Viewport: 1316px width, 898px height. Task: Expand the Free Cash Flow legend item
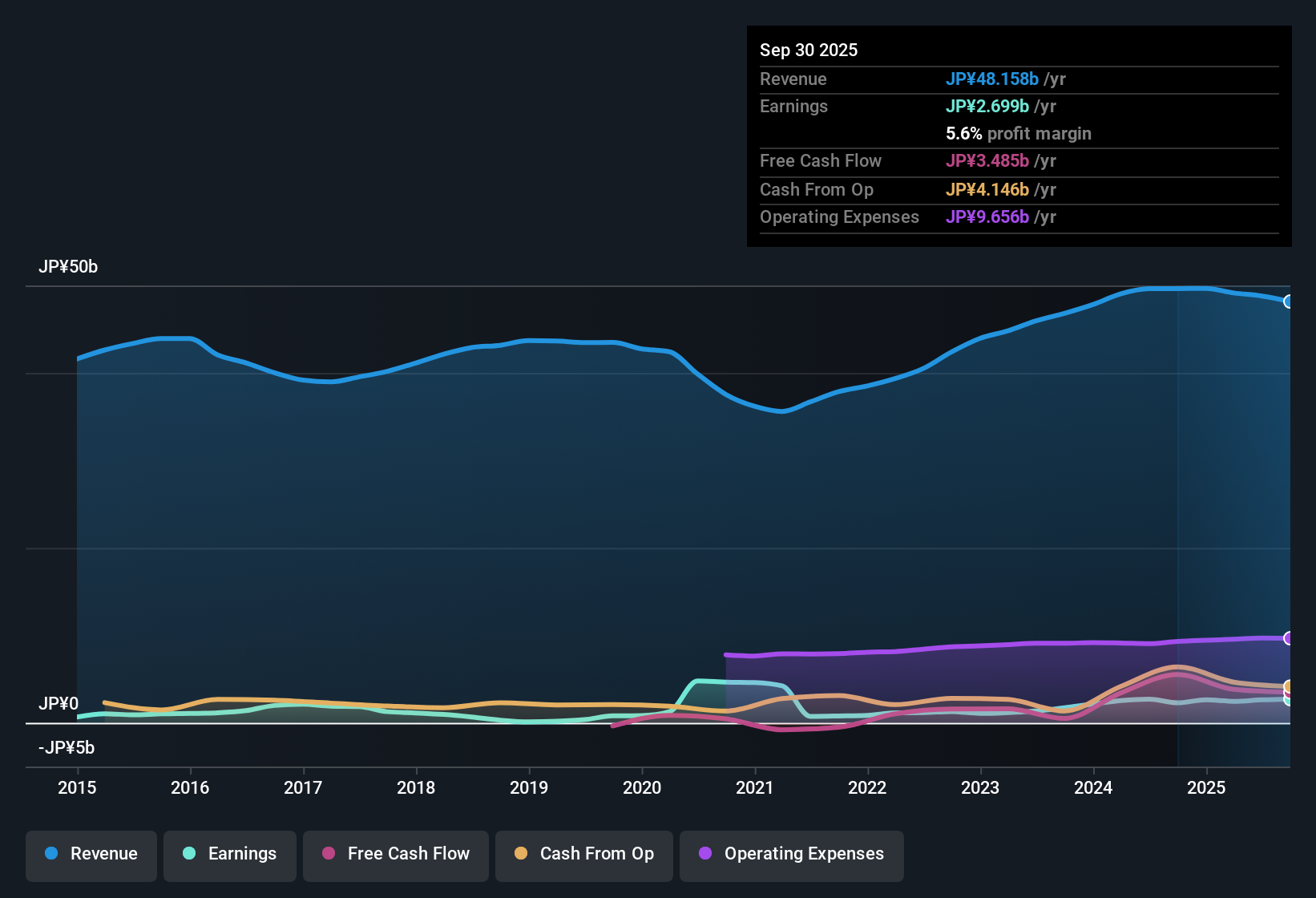click(395, 855)
